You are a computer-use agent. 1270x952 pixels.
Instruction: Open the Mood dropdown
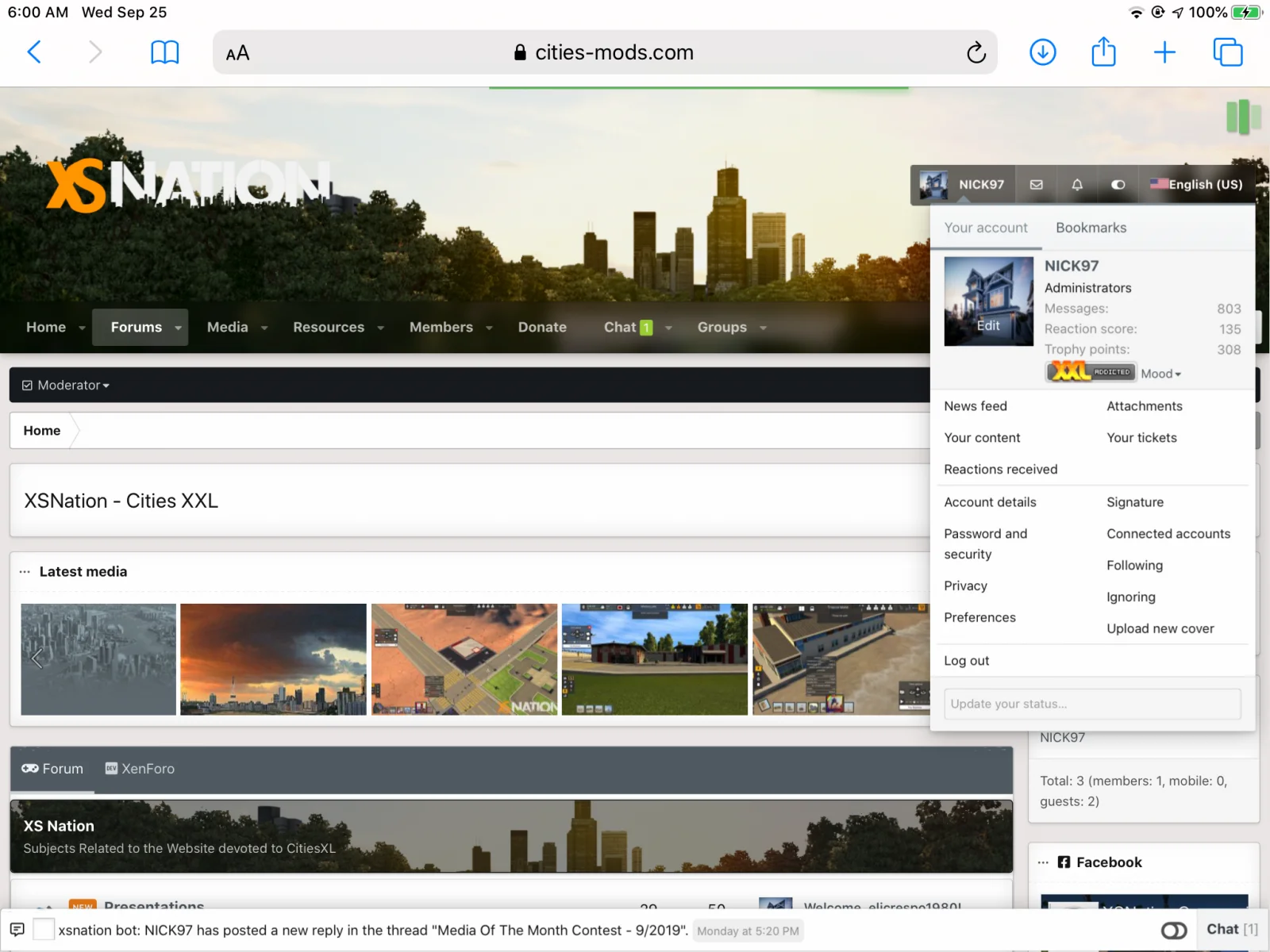click(x=1160, y=374)
